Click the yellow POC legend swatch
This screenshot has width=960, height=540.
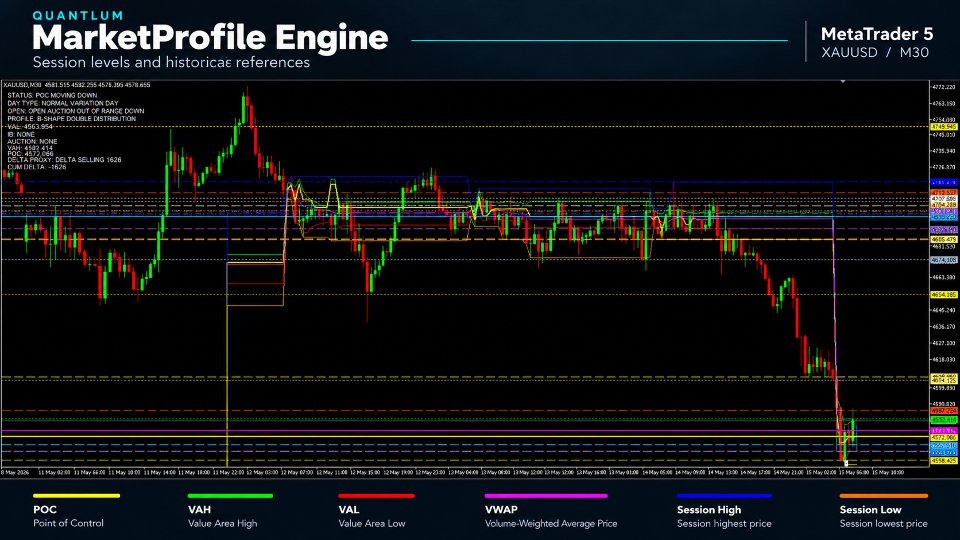[77, 496]
